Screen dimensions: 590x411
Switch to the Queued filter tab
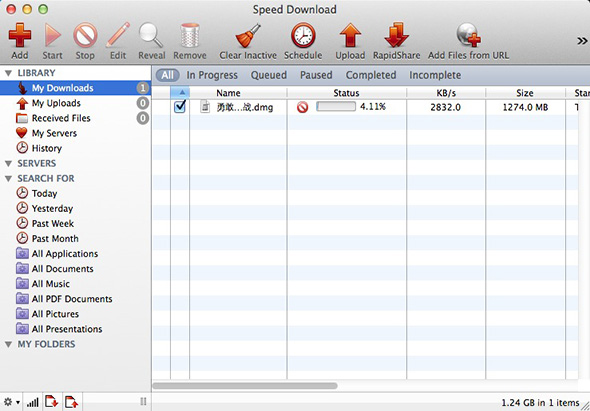point(269,75)
